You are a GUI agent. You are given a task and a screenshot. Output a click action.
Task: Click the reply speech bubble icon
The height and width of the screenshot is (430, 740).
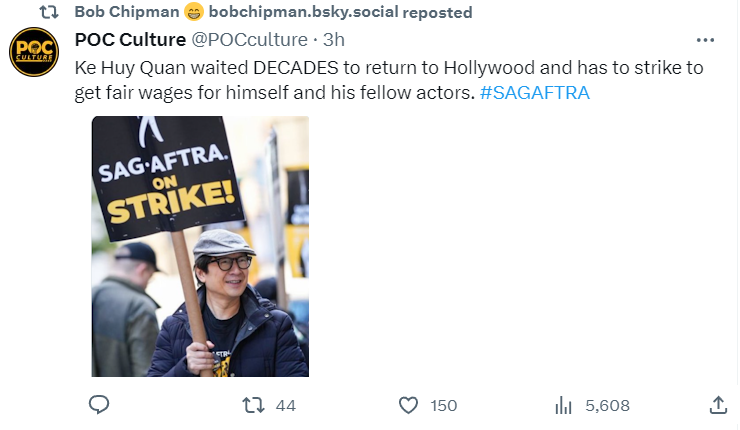click(x=99, y=405)
